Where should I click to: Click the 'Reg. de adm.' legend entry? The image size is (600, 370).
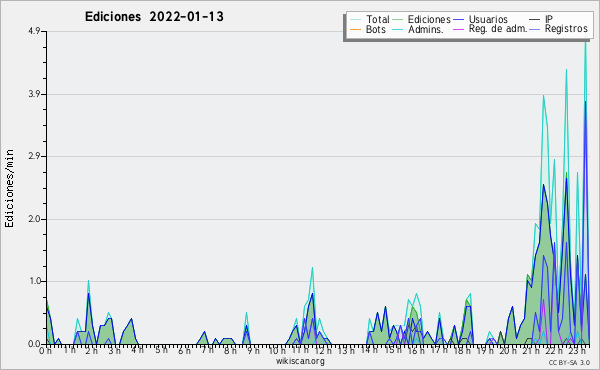(x=490, y=29)
